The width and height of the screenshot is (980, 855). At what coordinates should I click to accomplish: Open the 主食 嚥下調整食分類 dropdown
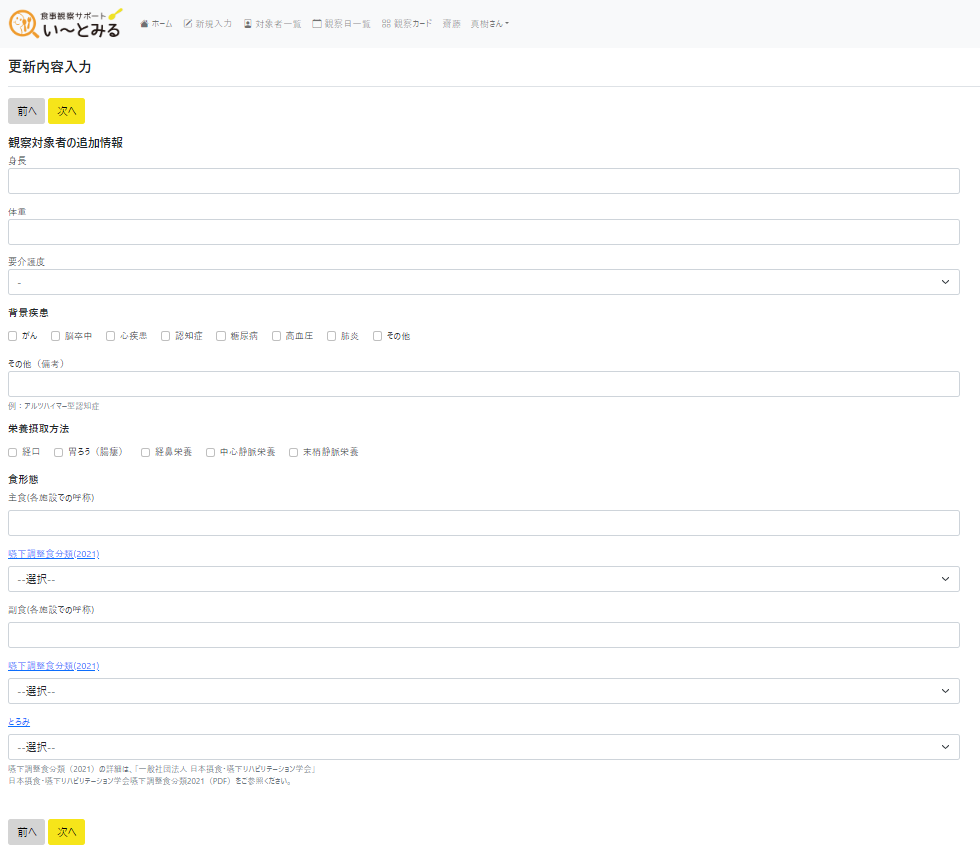484,579
